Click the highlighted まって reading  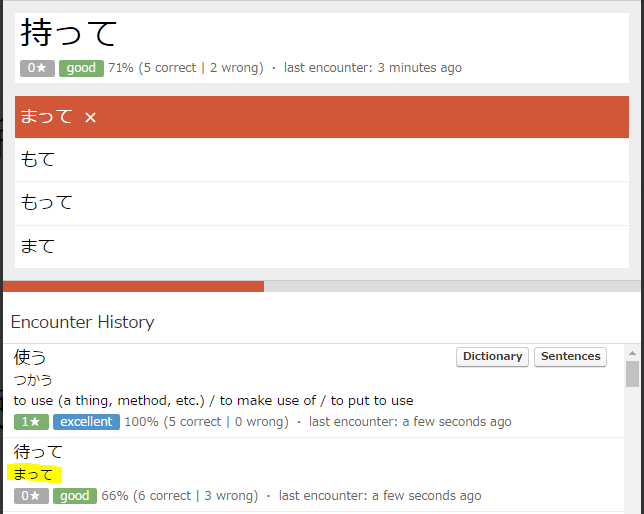[34, 474]
